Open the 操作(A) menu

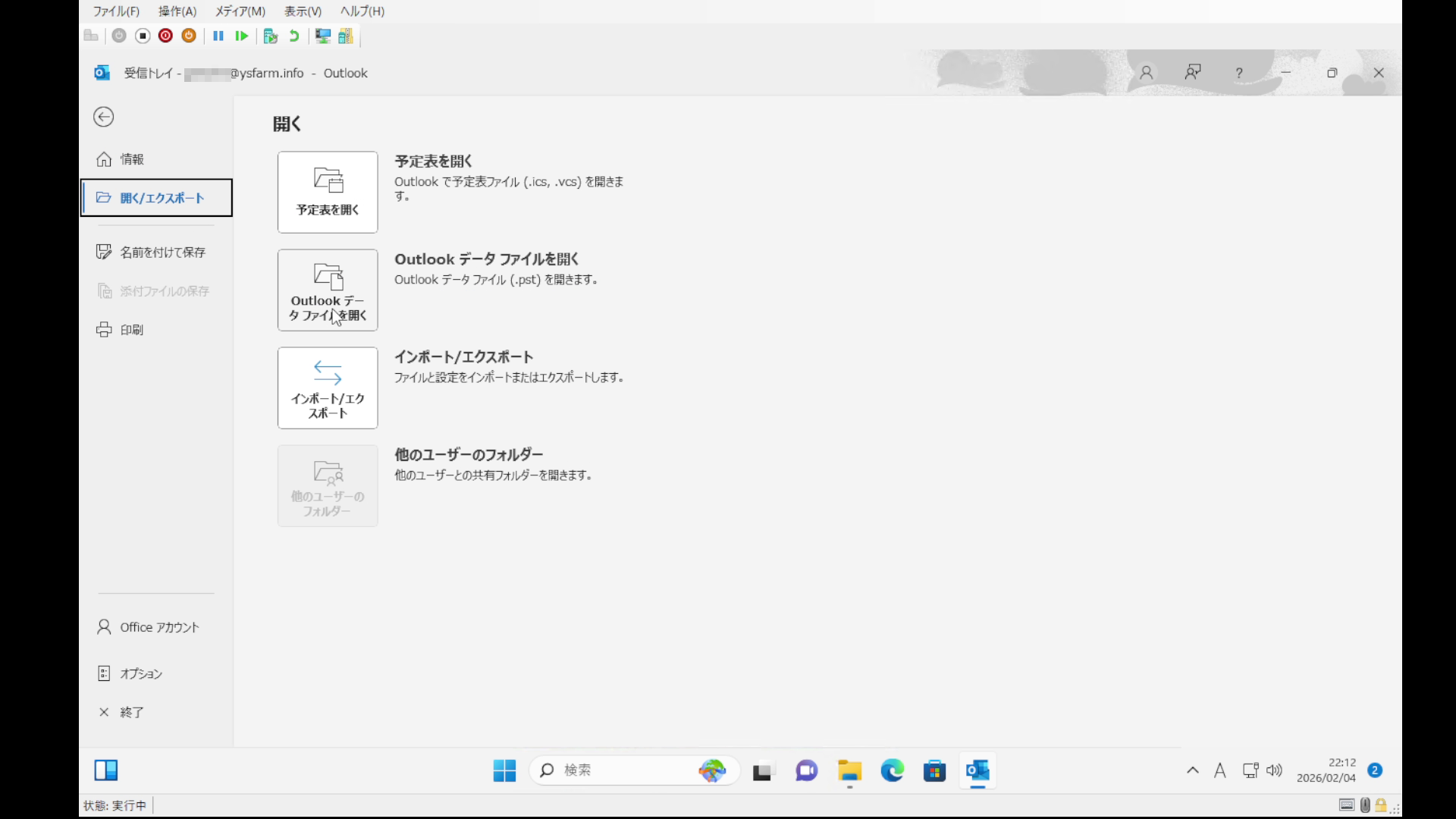coord(177,11)
